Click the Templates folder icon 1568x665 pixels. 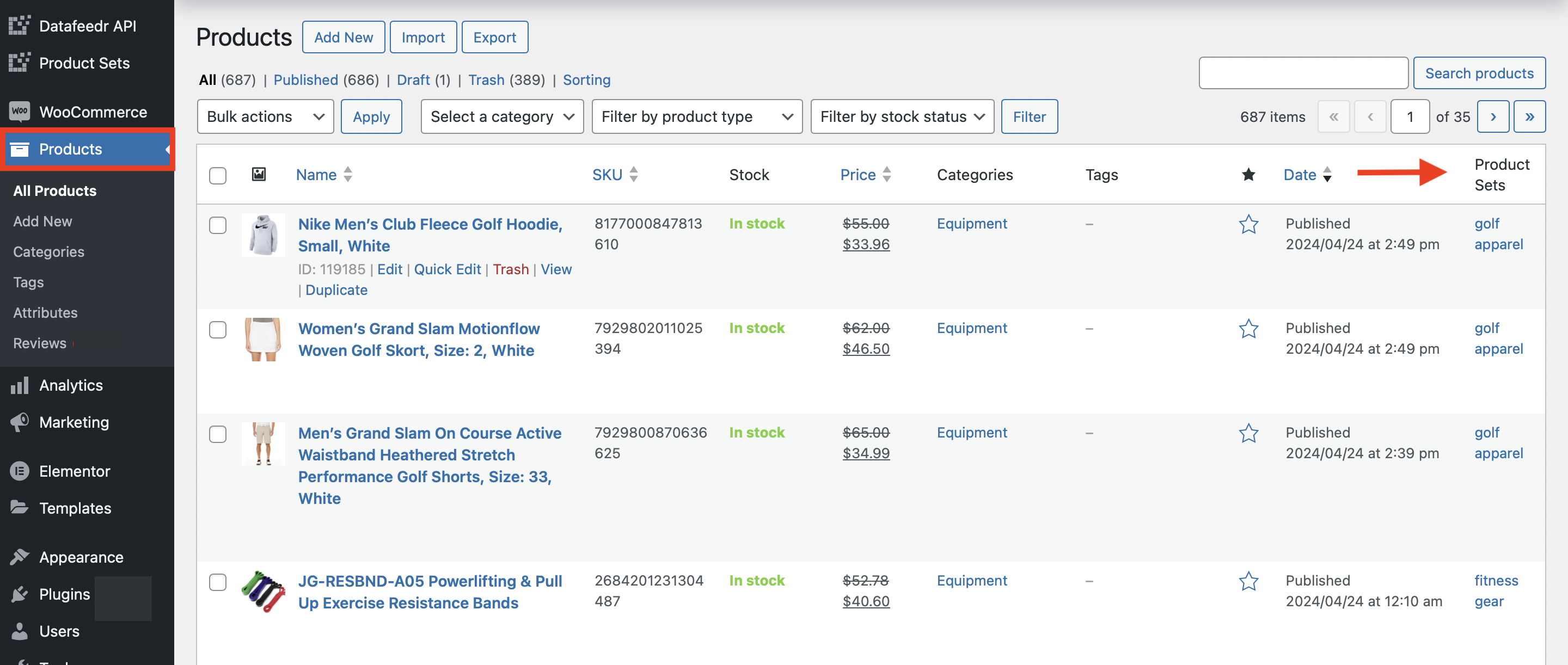(x=20, y=507)
